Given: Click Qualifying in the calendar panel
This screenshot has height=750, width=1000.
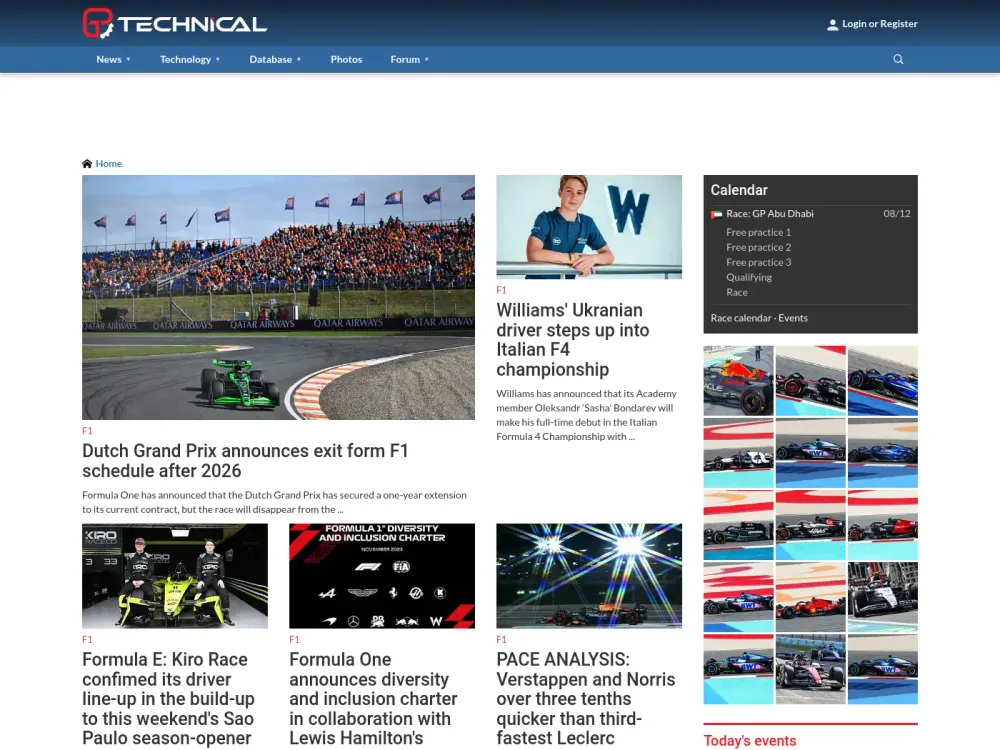Looking at the screenshot, I should point(749,277).
